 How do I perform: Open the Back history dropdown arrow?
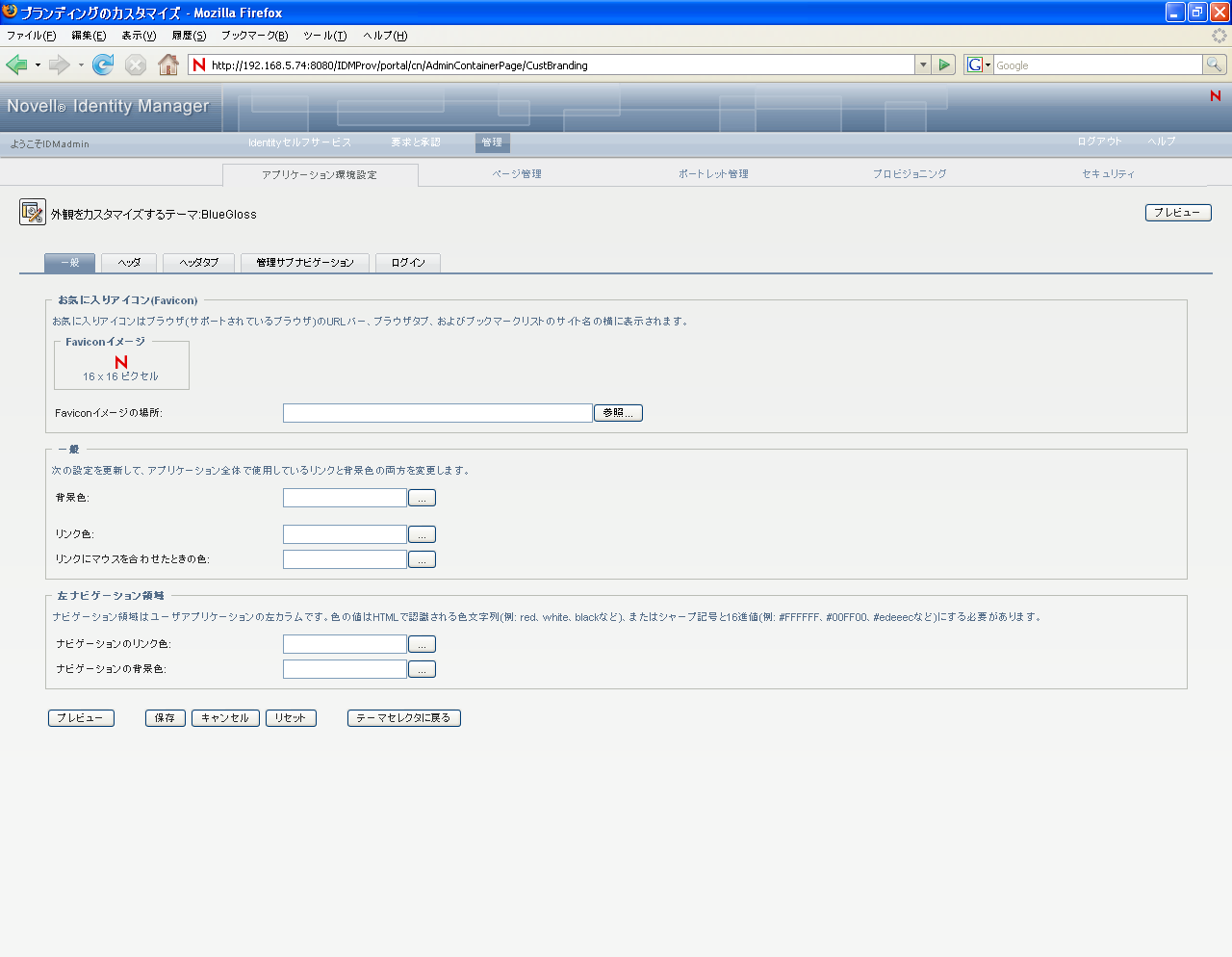pyautogui.click(x=38, y=65)
